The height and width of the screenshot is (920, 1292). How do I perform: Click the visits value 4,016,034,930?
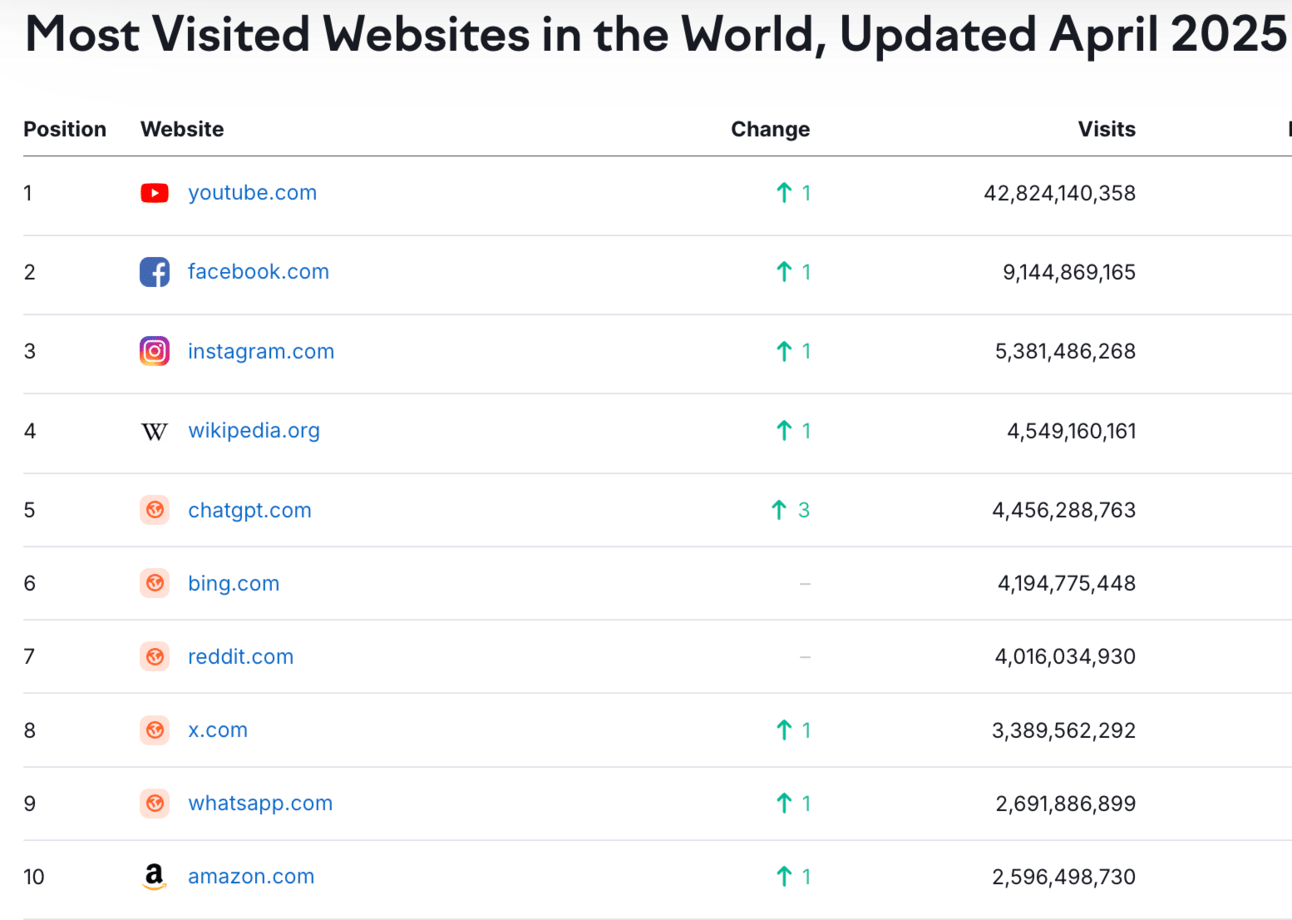point(1066,657)
